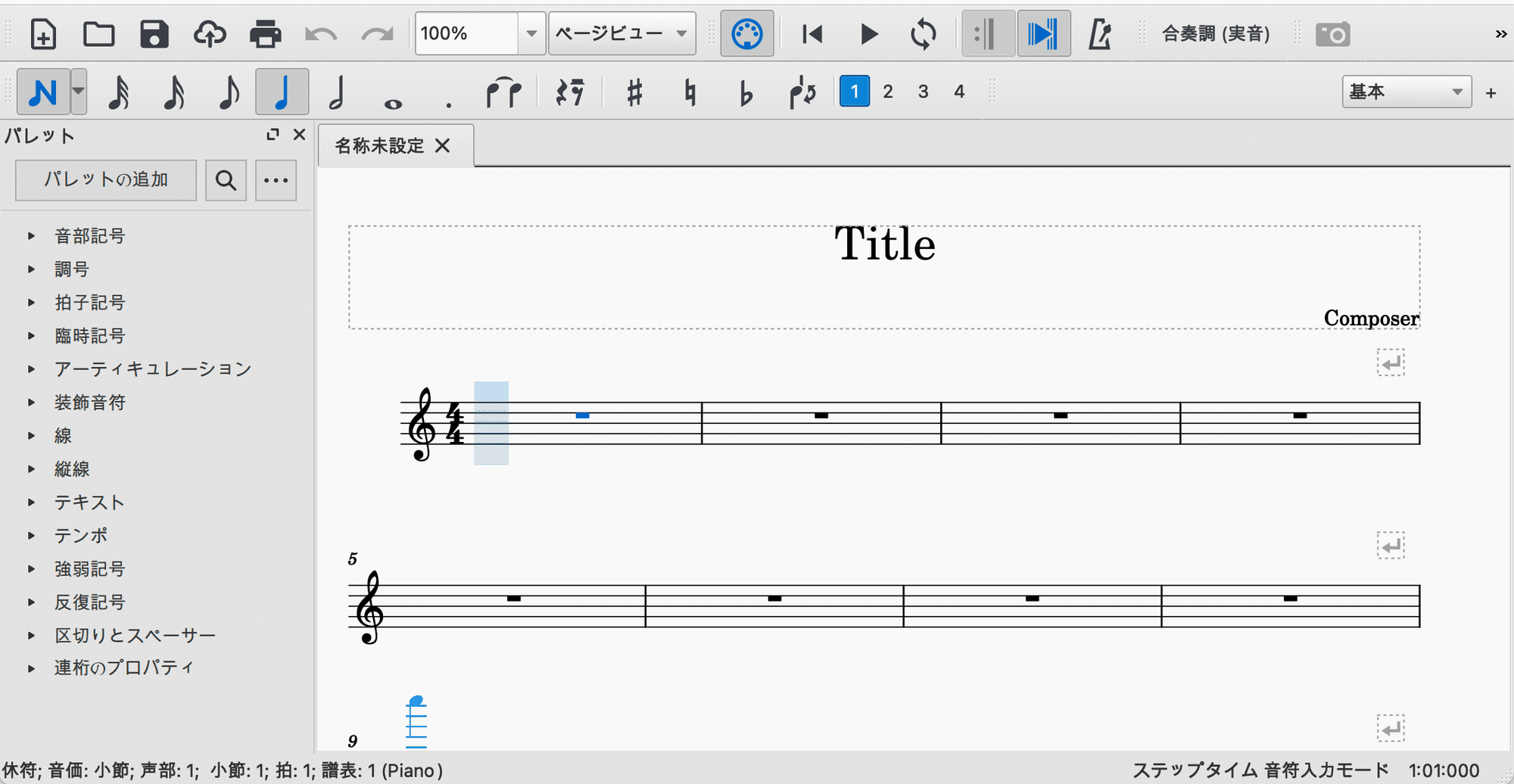This screenshot has width=1514, height=784.
Task: Click the tie notes icon
Action: (504, 92)
